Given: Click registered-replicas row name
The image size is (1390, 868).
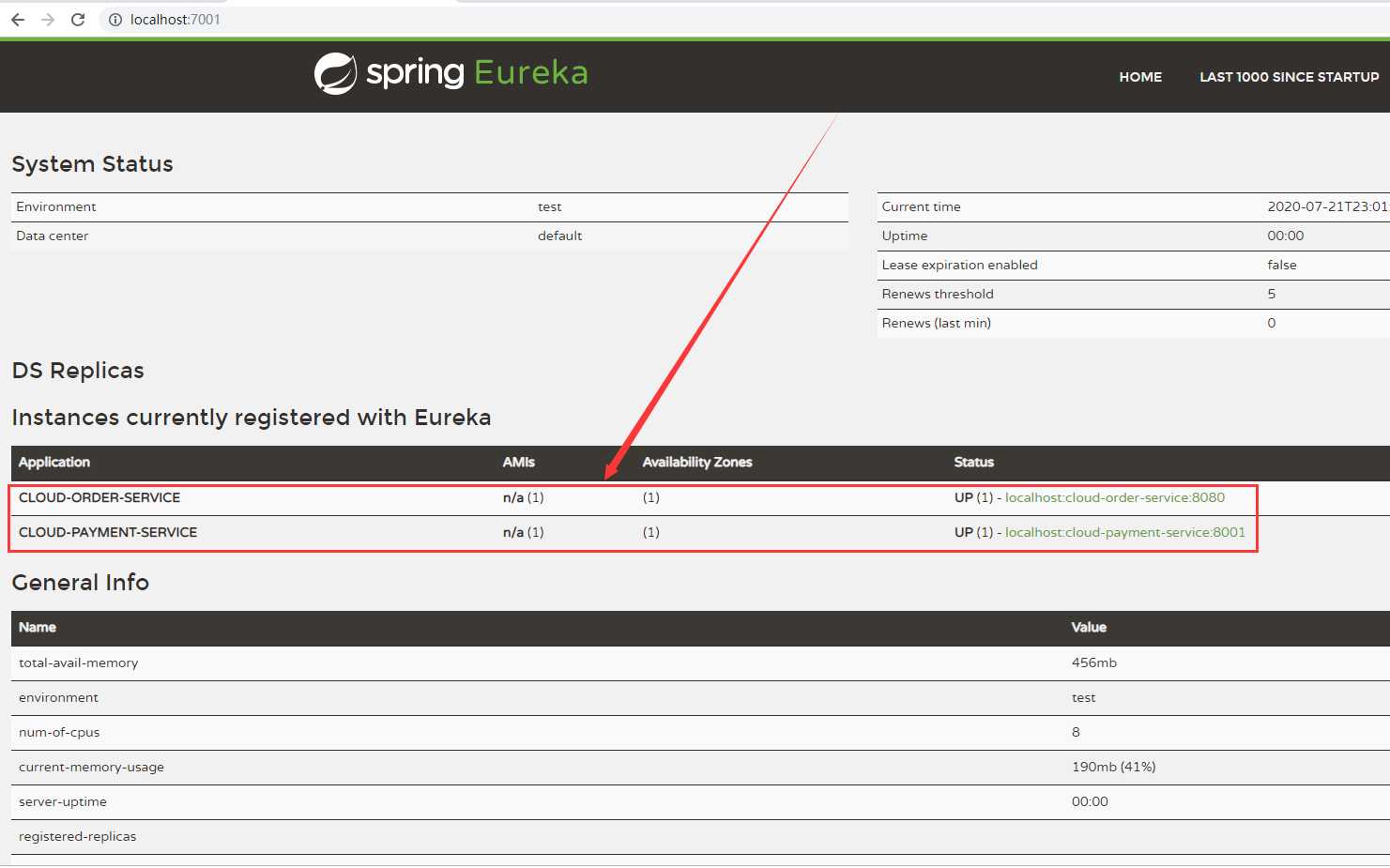Looking at the screenshot, I should tap(78, 836).
